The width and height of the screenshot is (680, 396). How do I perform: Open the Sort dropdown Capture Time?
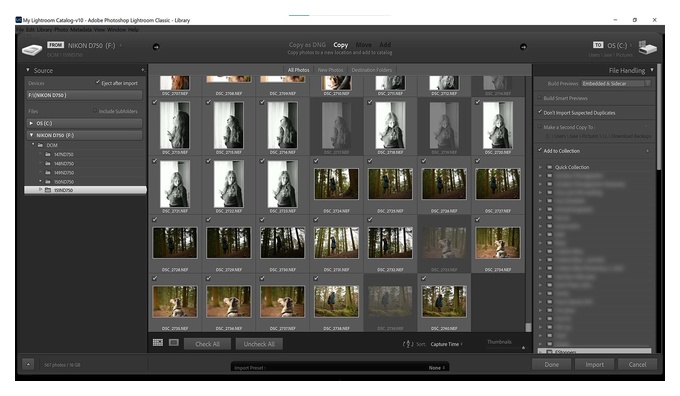point(446,344)
